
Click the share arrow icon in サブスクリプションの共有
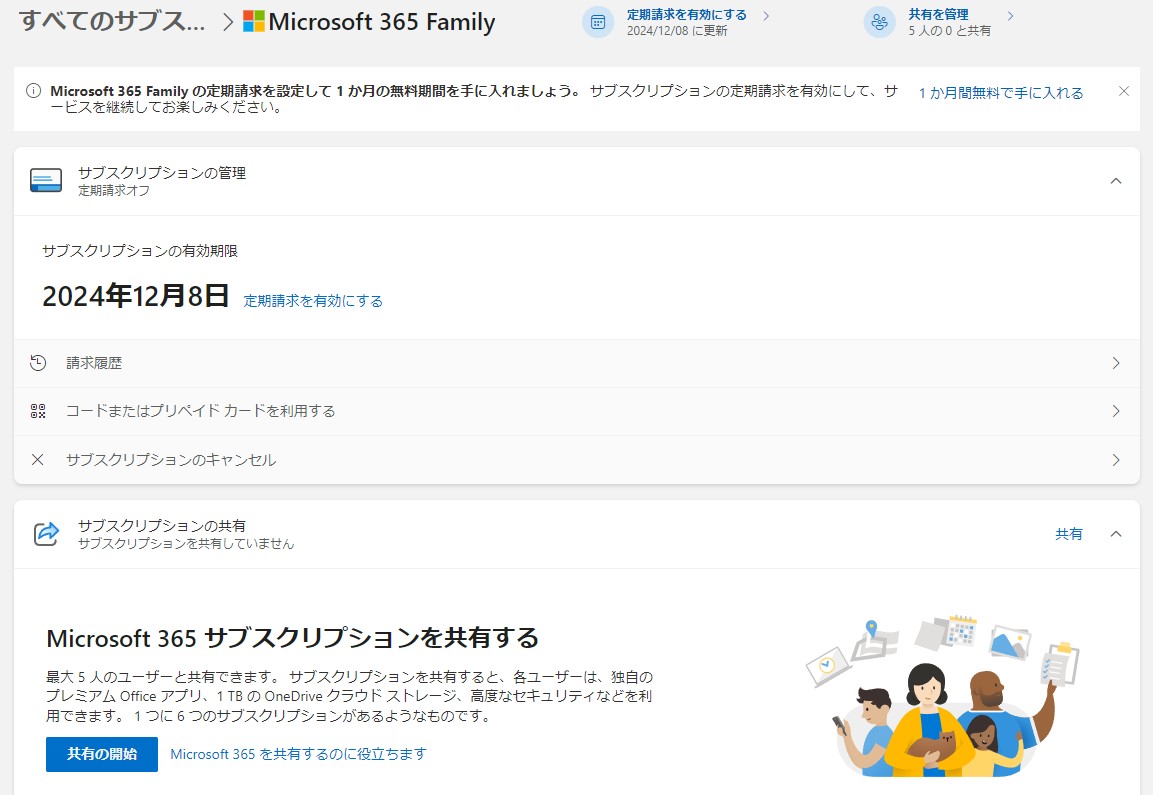tap(47, 533)
